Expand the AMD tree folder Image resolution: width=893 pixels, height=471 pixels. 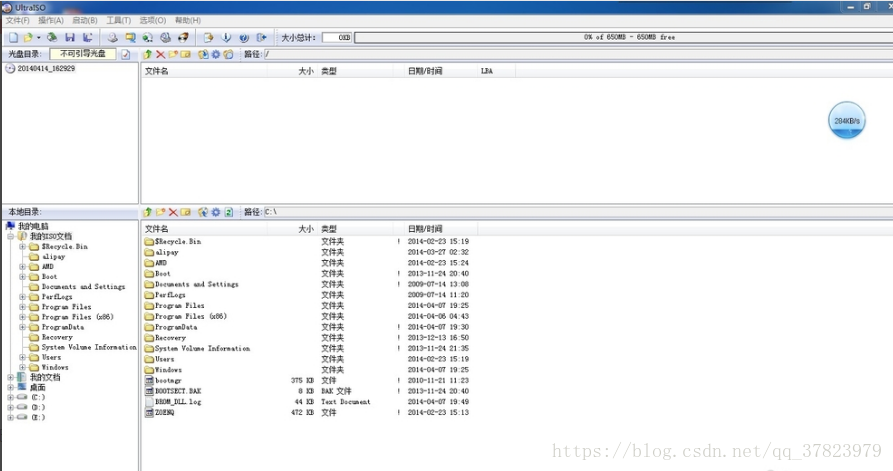pyautogui.click(x=22, y=267)
